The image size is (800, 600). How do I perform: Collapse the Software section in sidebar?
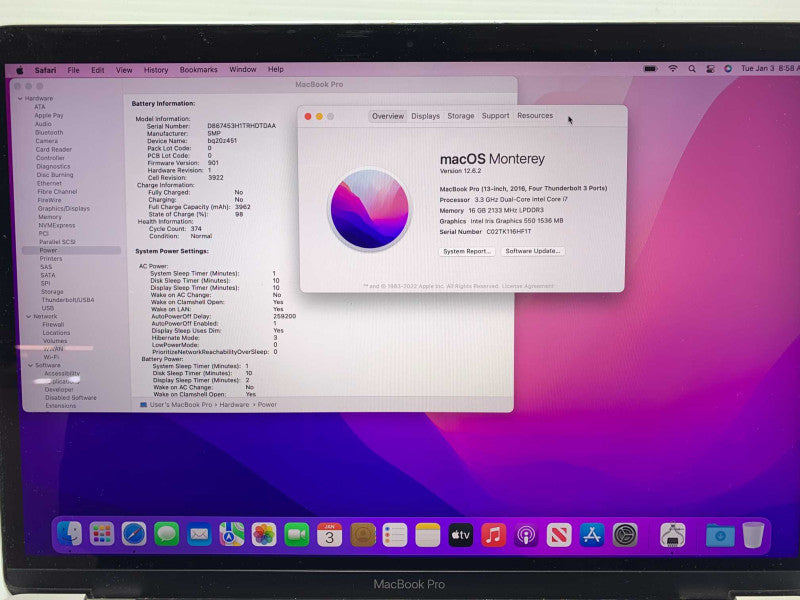[x=30, y=365]
